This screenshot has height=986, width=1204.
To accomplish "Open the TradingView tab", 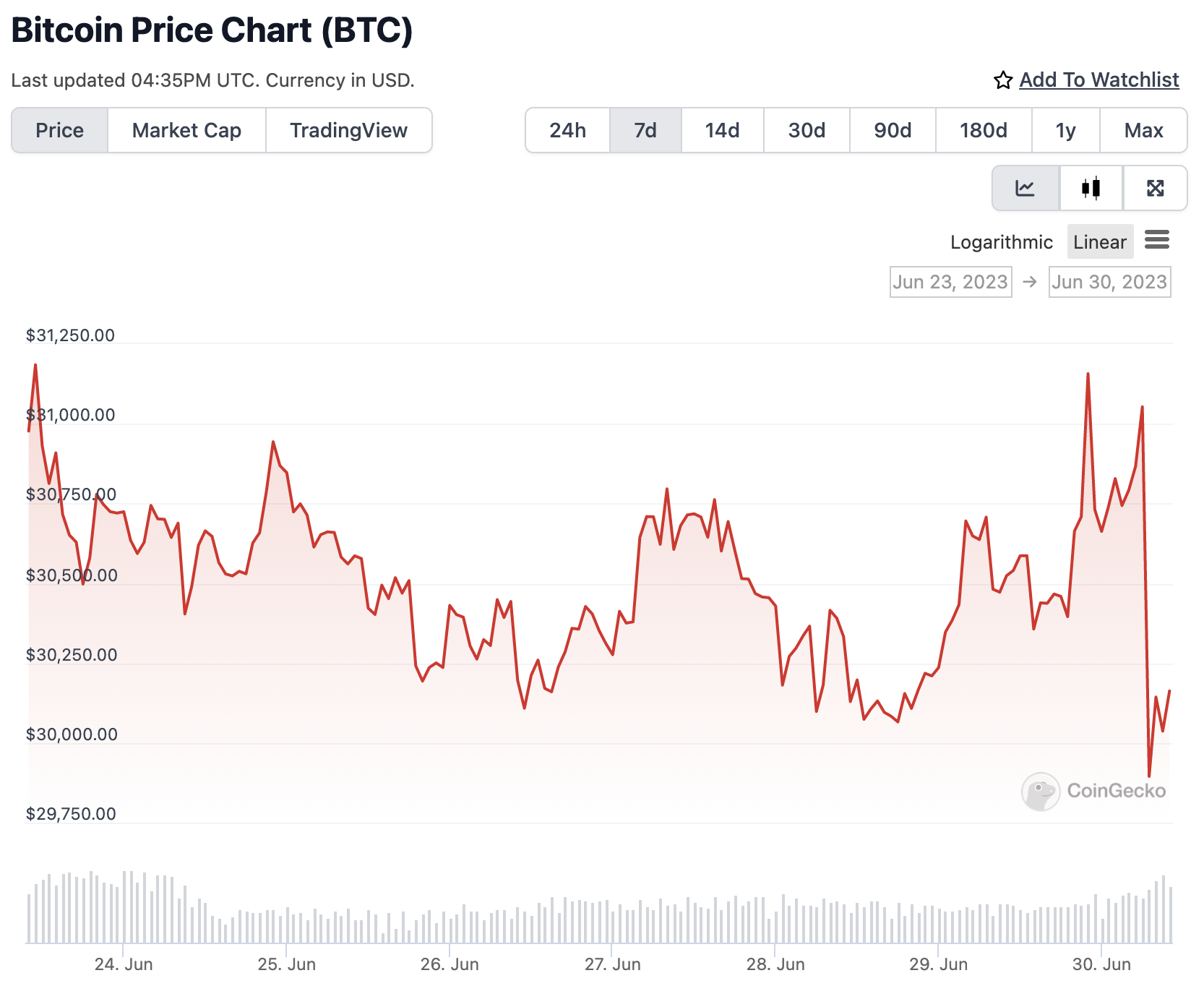I will click(x=348, y=130).
